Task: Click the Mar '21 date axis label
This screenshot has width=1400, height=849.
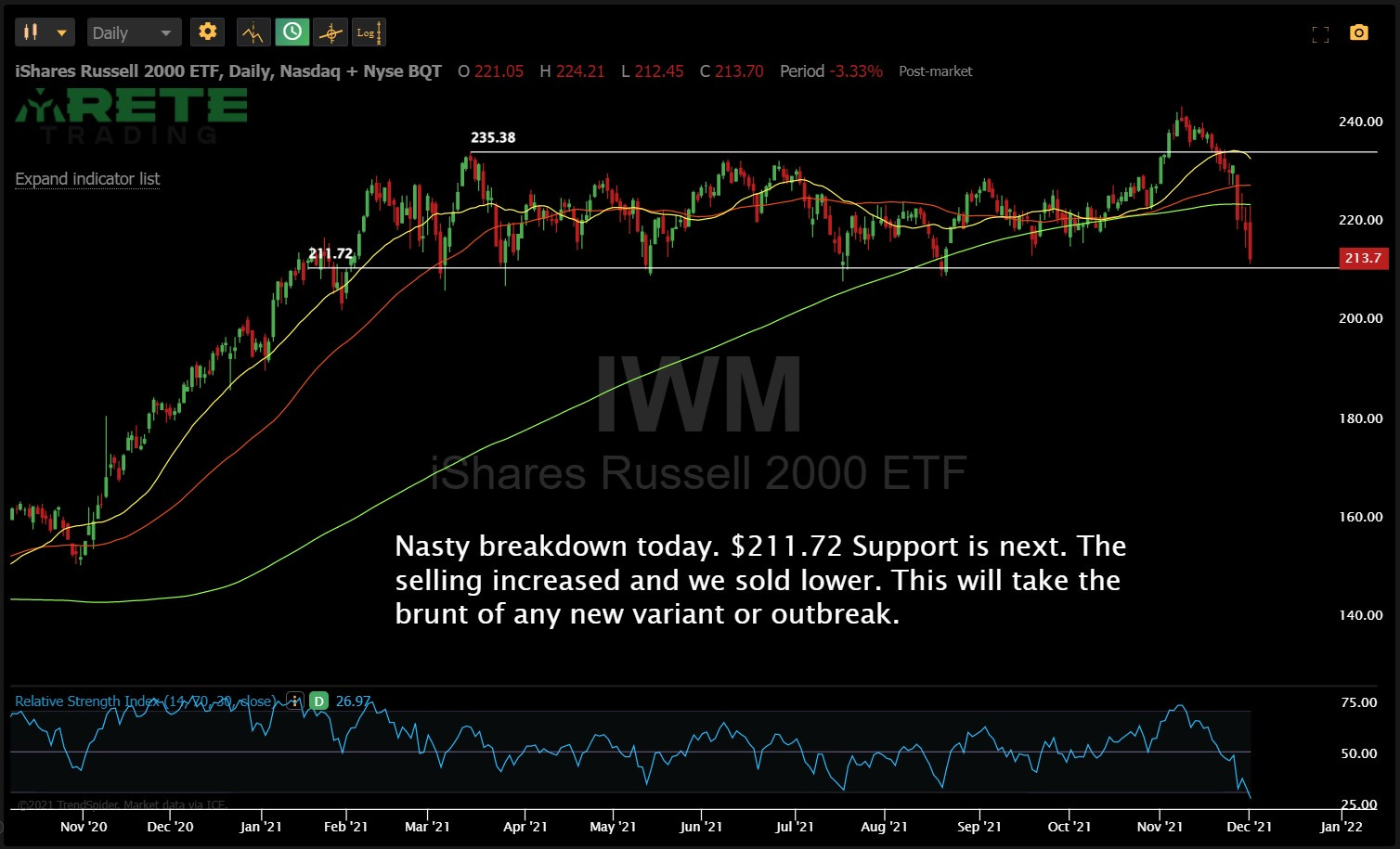Action: tap(427, 827)
